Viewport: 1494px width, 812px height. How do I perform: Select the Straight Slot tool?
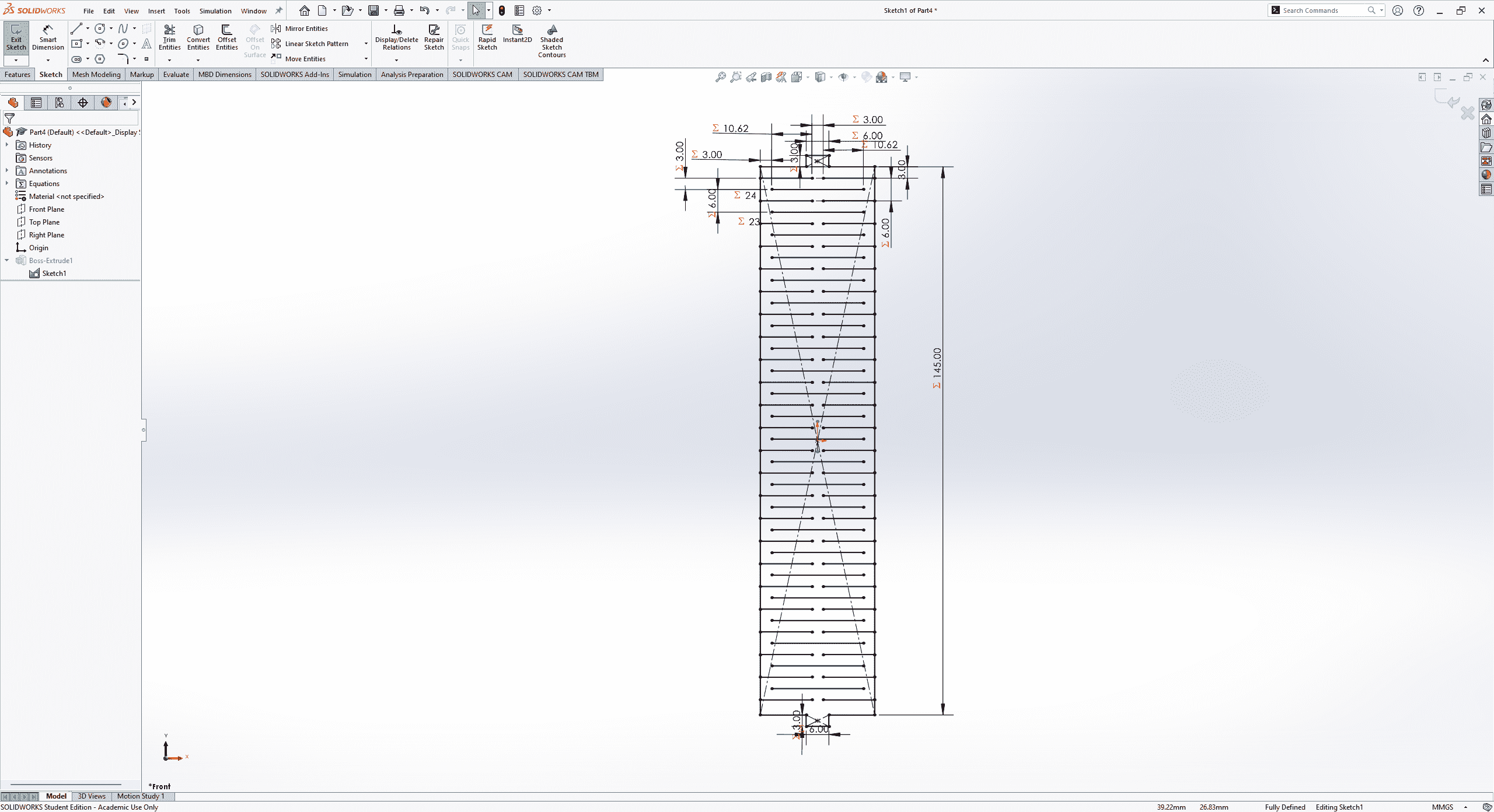tap(76, 59)
